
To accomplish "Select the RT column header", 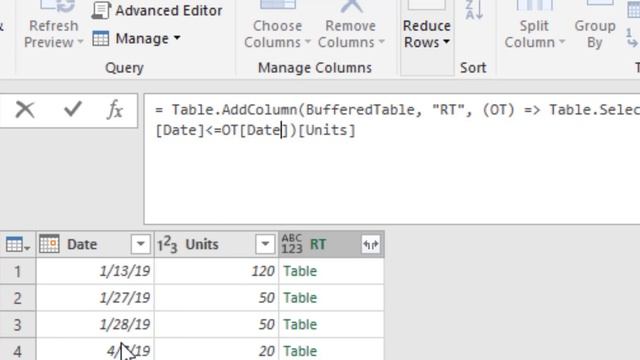I will click(x=331, y=244).
